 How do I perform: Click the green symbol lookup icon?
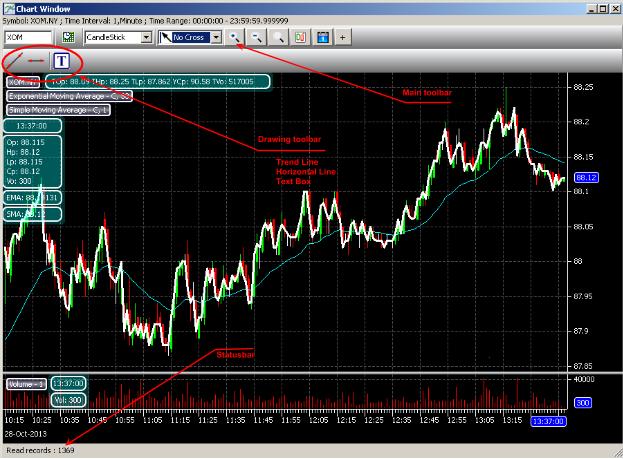point(69,37)
